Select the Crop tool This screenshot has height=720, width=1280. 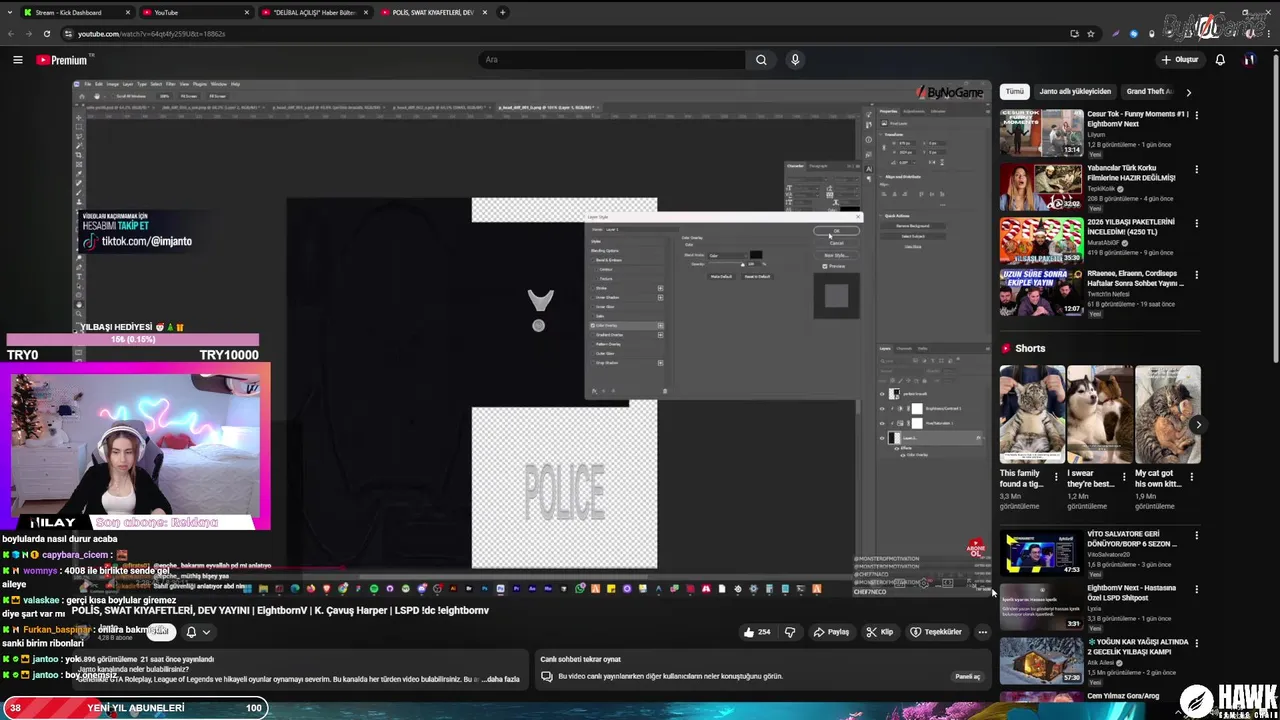click(79, 155)
